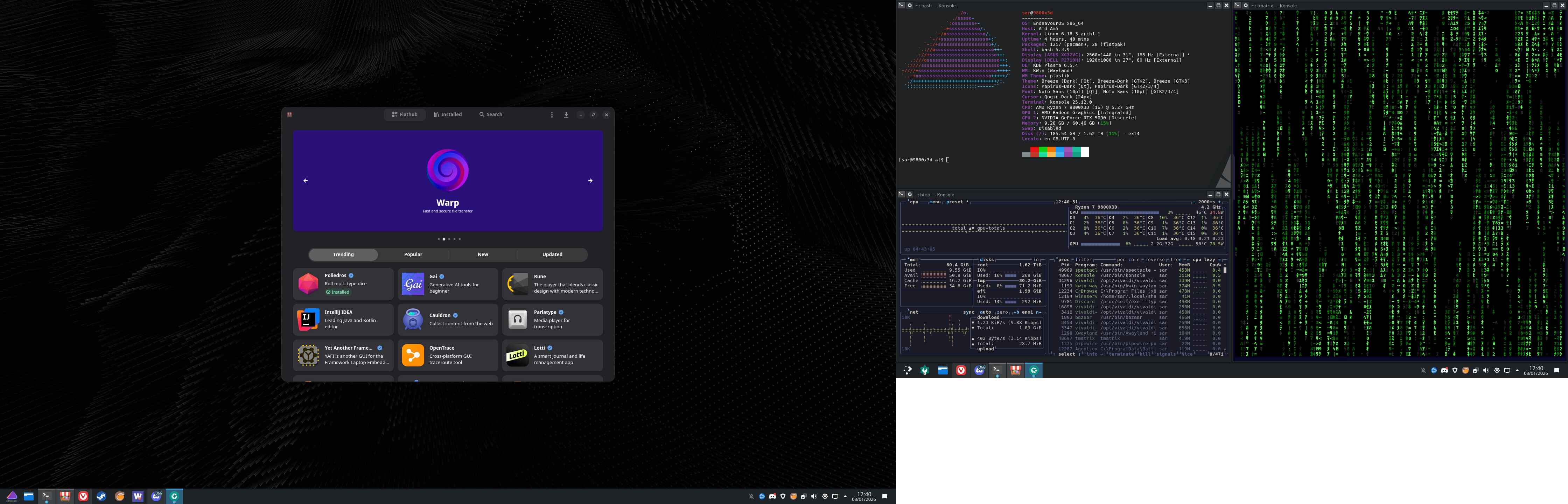Open the Bazaar three-dot main menu
Viewport: 1568px width, 504px height.
point(552,114)
